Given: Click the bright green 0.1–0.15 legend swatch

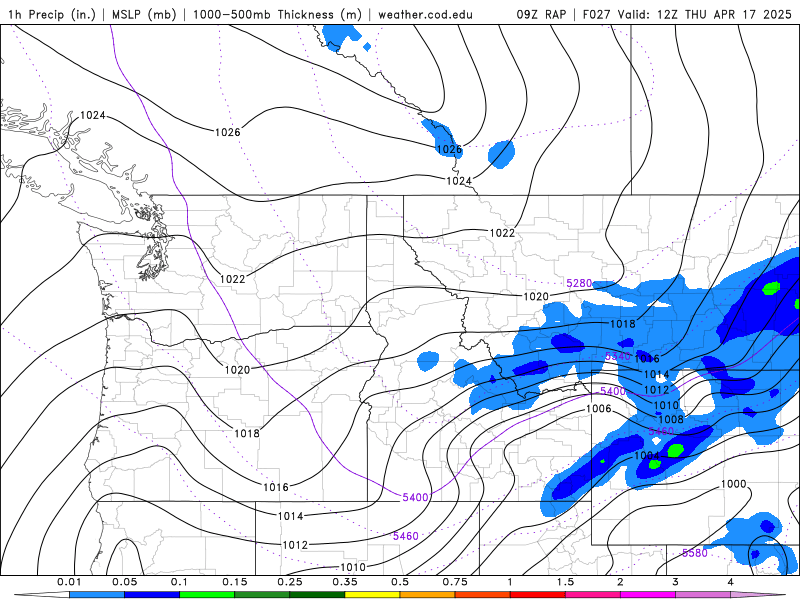Looking at the screenshot, I should tap(207, 595).
